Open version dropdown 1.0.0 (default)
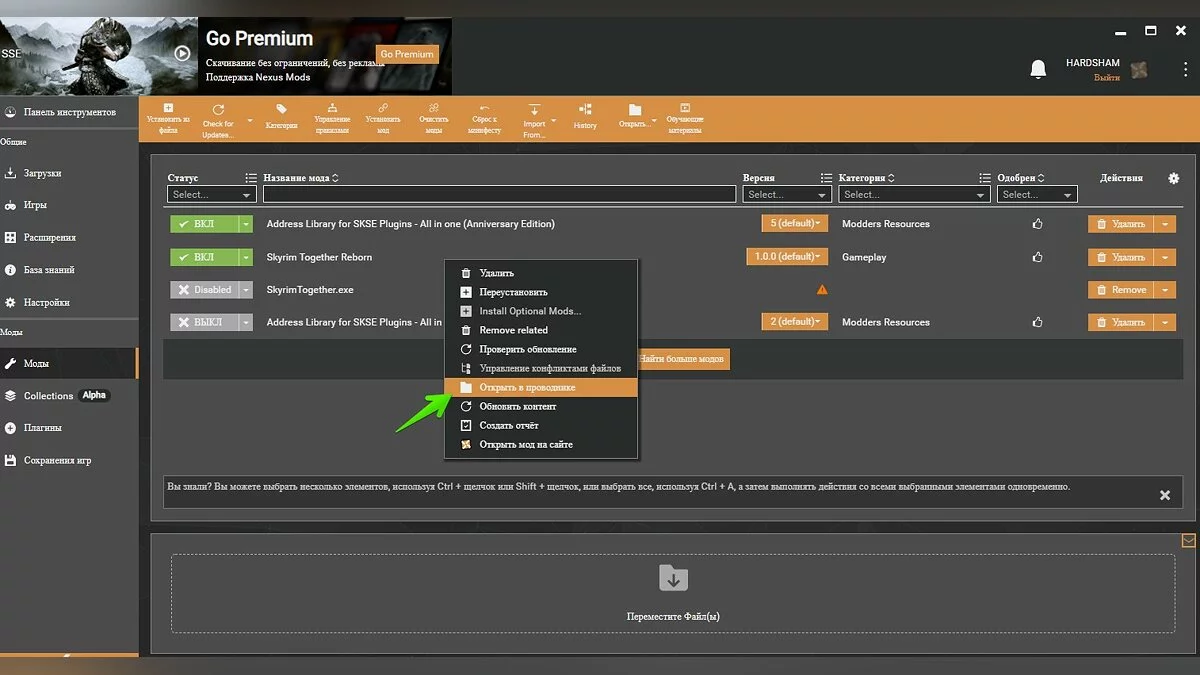Viewport: 1200px width, 675px height. (787, 257)
